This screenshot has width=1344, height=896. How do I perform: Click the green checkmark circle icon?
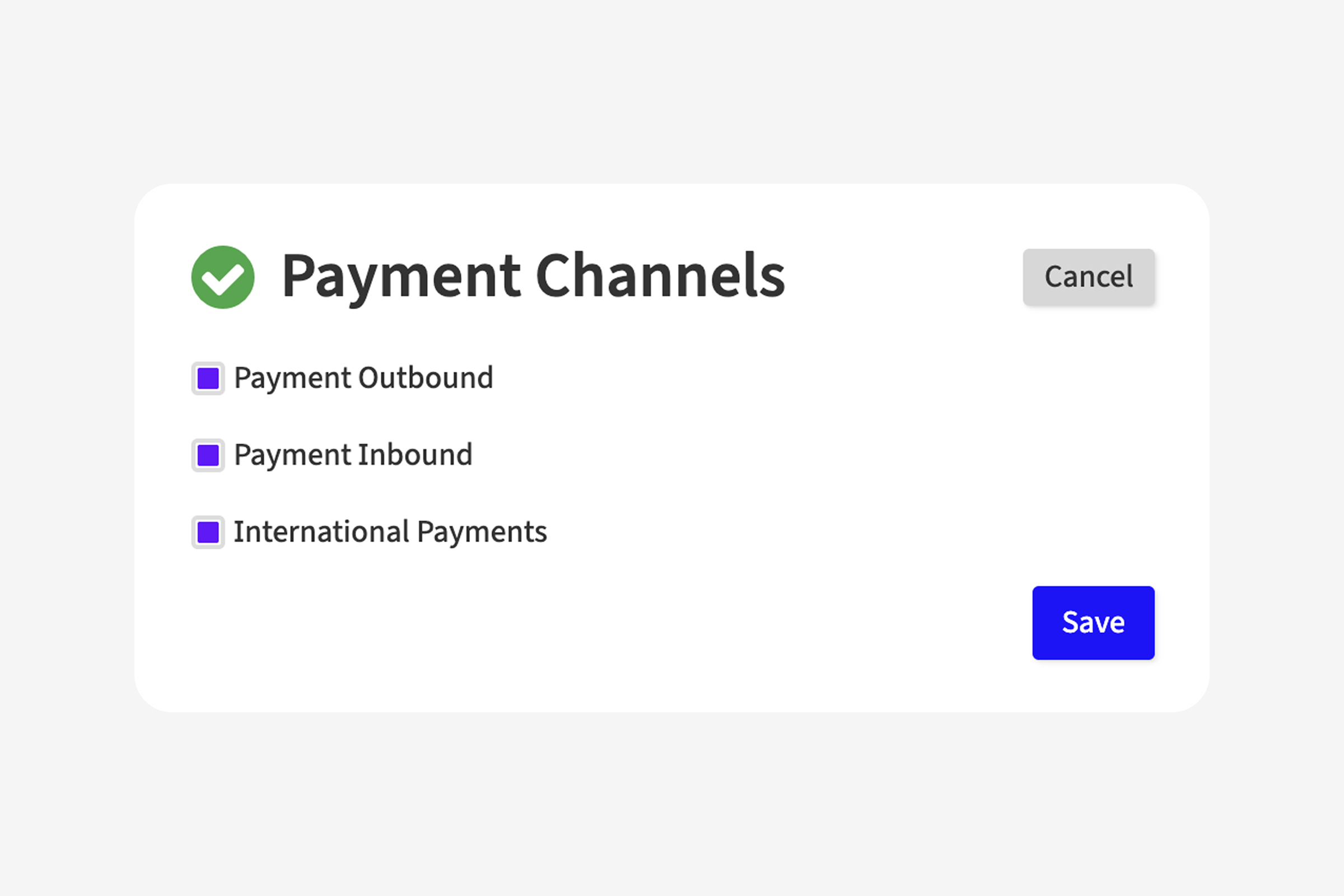(222, 277)
